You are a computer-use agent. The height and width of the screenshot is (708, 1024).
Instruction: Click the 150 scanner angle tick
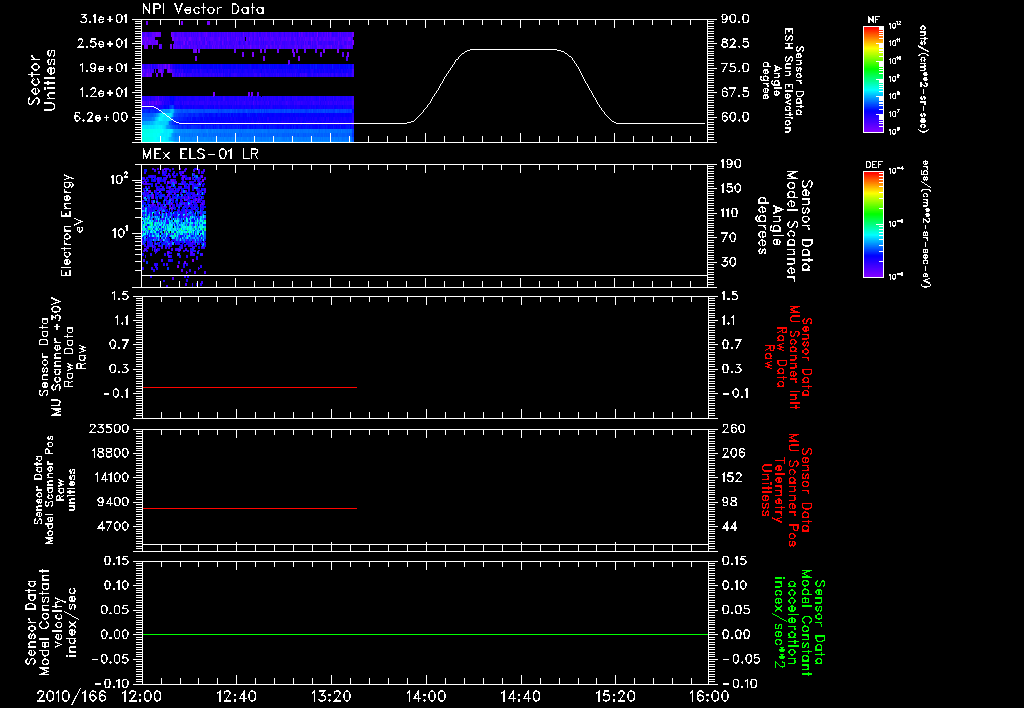tap(731, 188)
